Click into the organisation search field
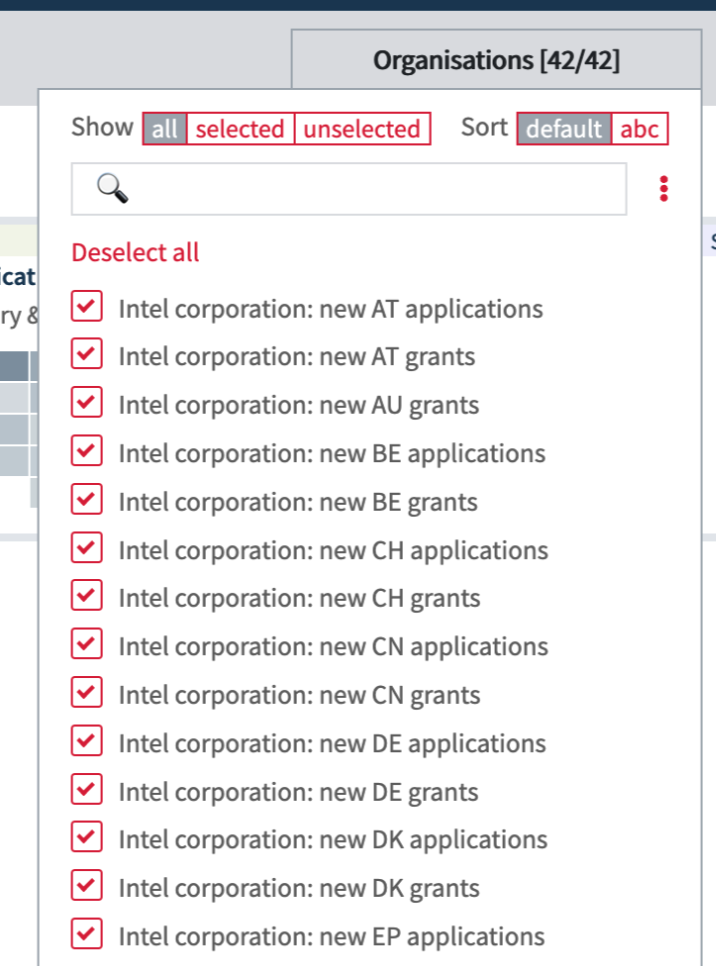Screen dimensions: 716x966 coord(349,189)
